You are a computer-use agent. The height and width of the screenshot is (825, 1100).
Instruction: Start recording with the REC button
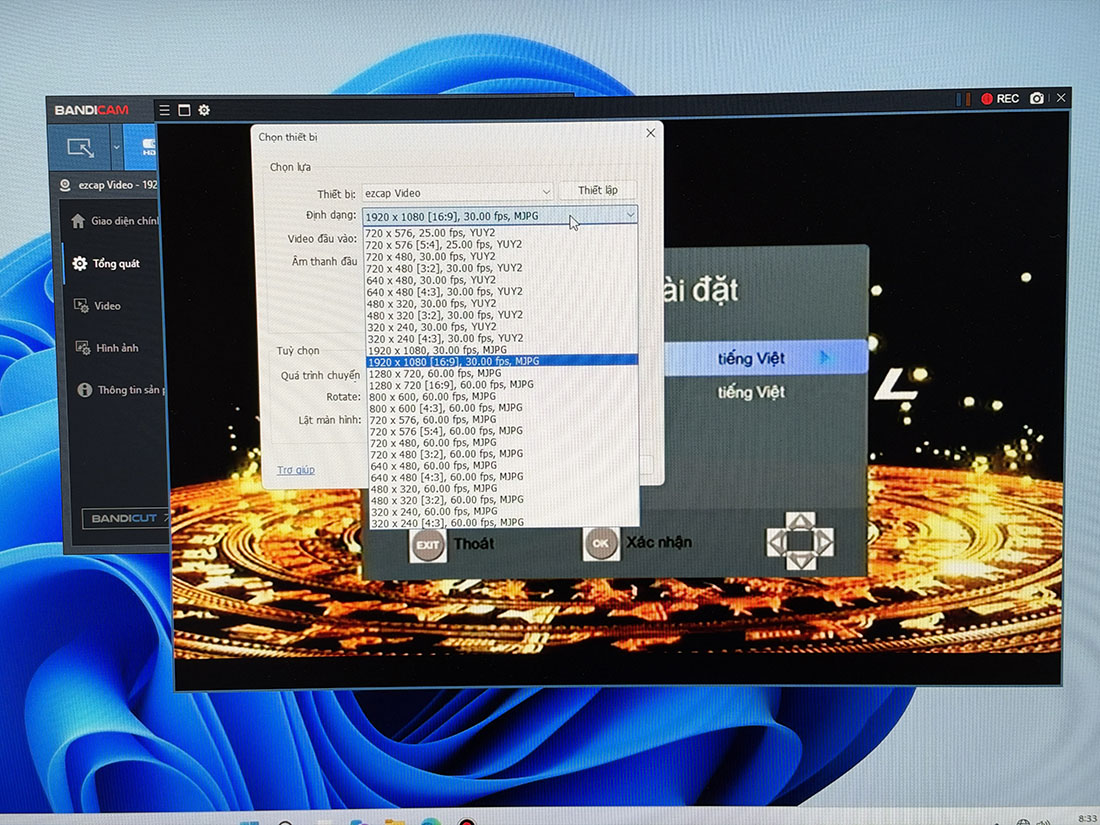click(x=1000, y=99)
